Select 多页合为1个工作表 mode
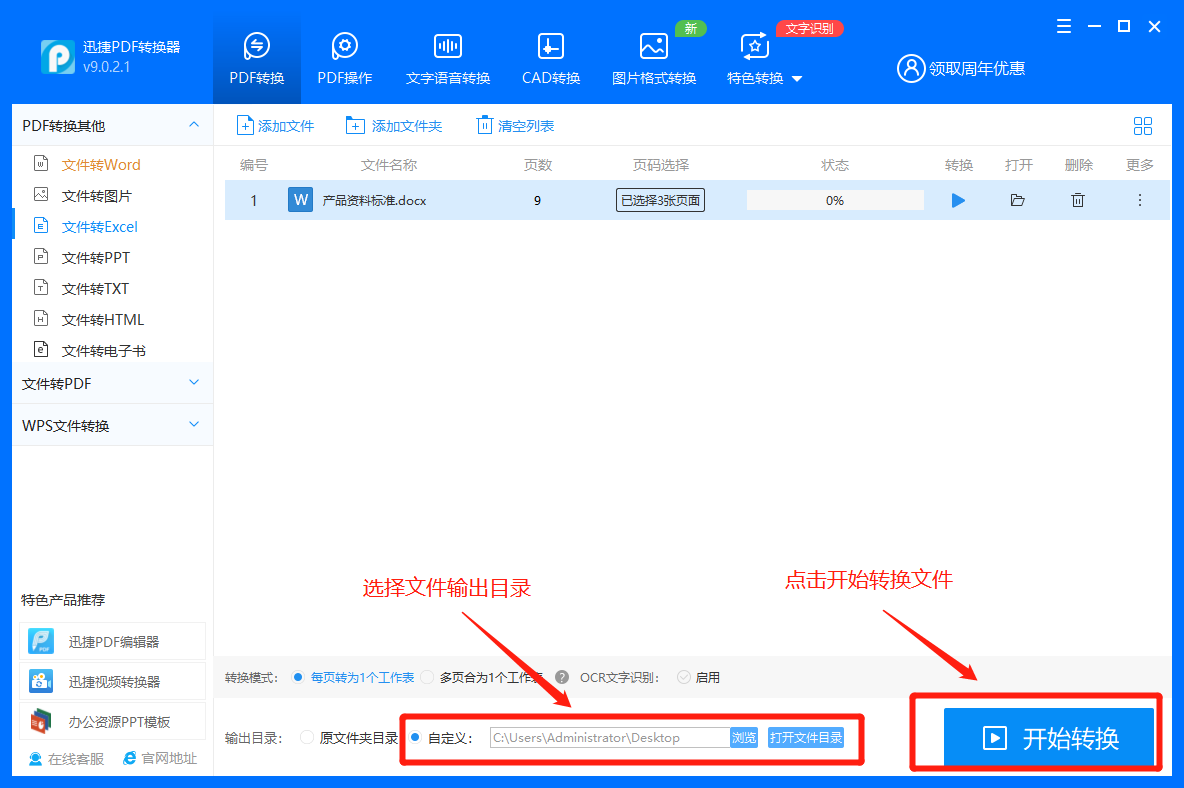The image size is (1184, 788). pos(427,677)
